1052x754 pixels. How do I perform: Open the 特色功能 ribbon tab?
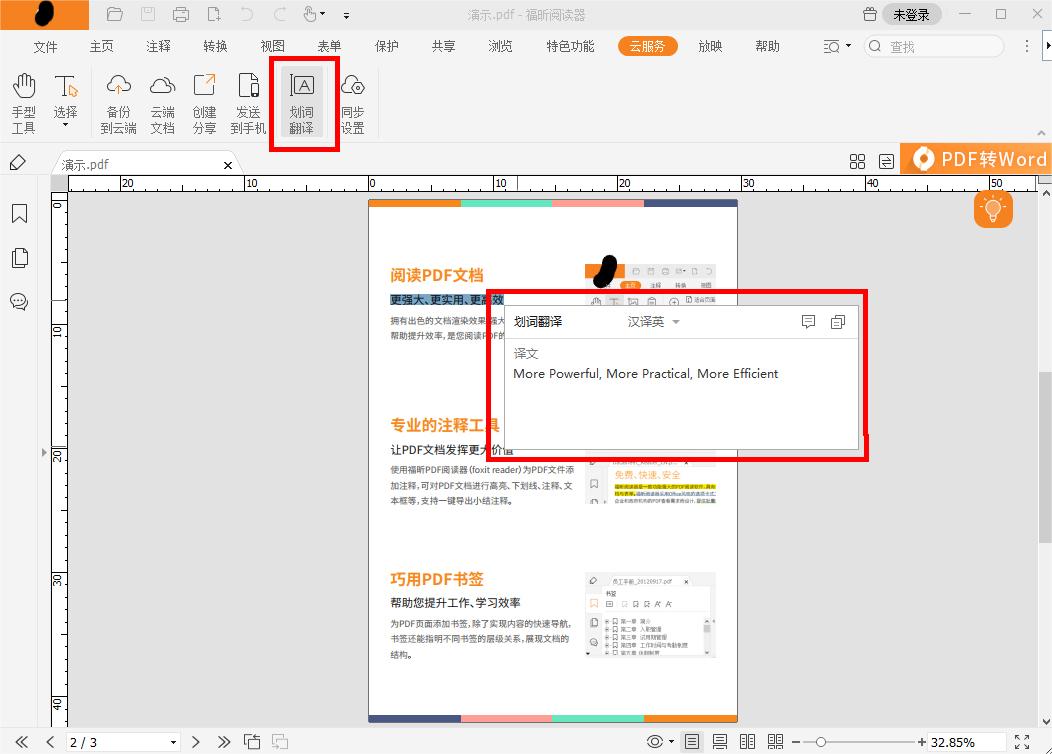point(569,46)
